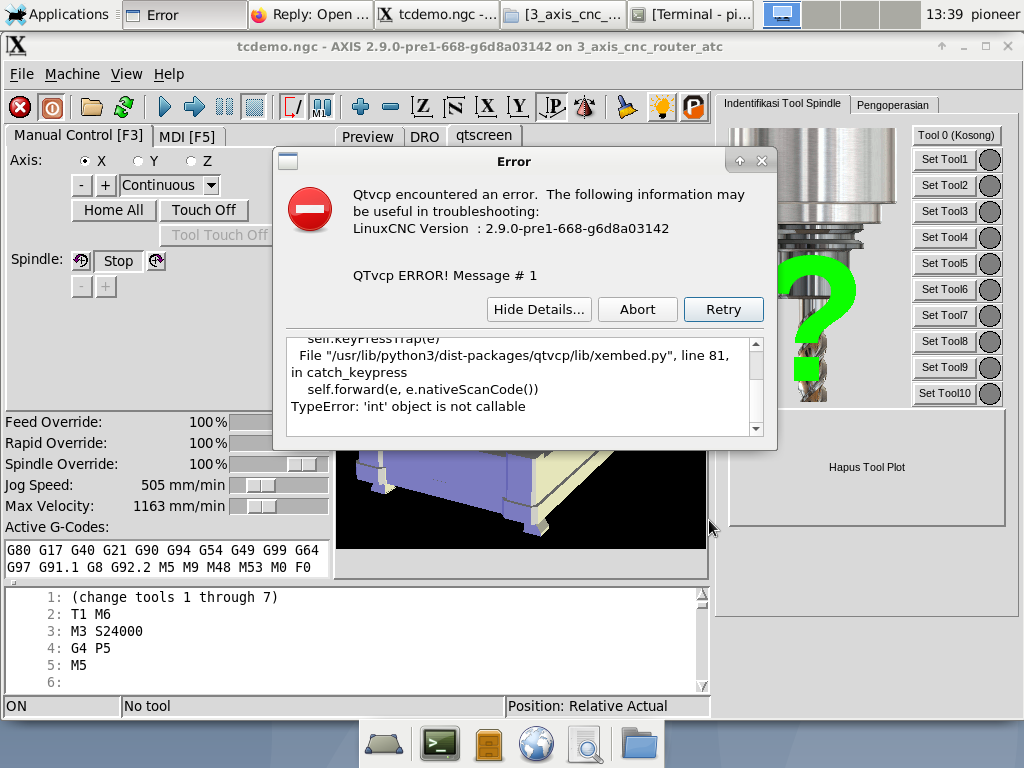The image size is (1024, 768).
Task: Toggle the Emergency Stop toolbar icon
Action: pos(20,107)
